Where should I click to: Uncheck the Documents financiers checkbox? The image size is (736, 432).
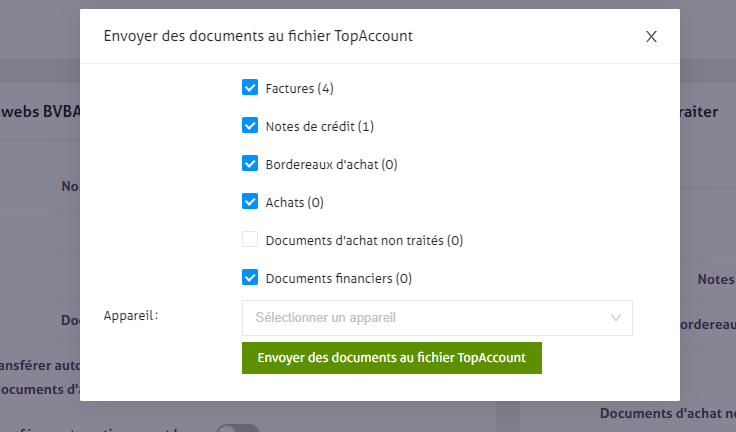(250, 278)
